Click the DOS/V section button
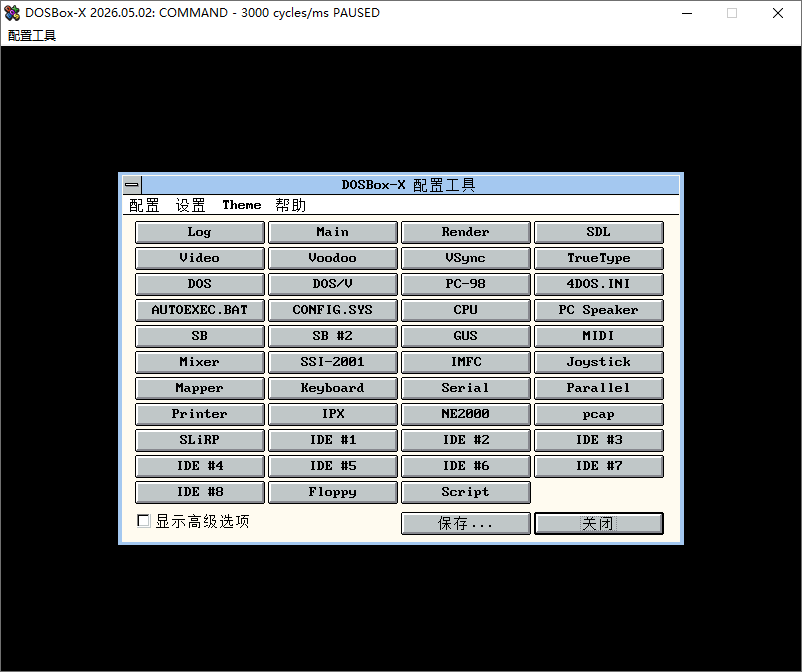This screenshot has height=672, width=802. (x=333, y=284)
